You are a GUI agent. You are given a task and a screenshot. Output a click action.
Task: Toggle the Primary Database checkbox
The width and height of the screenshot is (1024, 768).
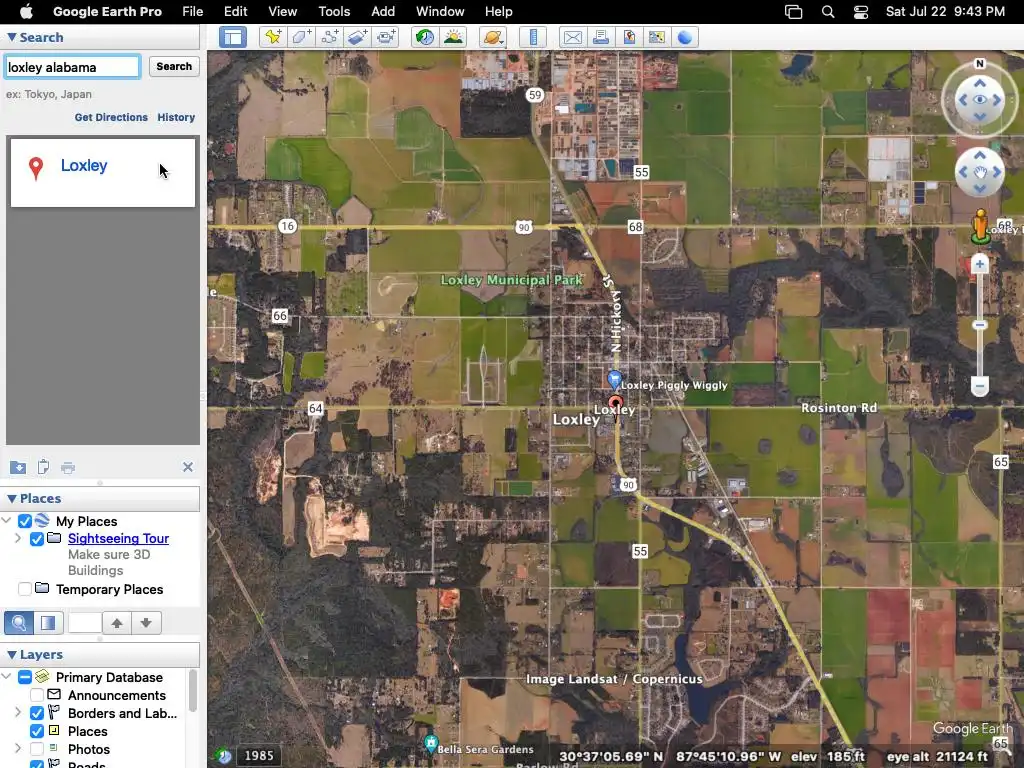pyautogui.click(x=25, y=677)
